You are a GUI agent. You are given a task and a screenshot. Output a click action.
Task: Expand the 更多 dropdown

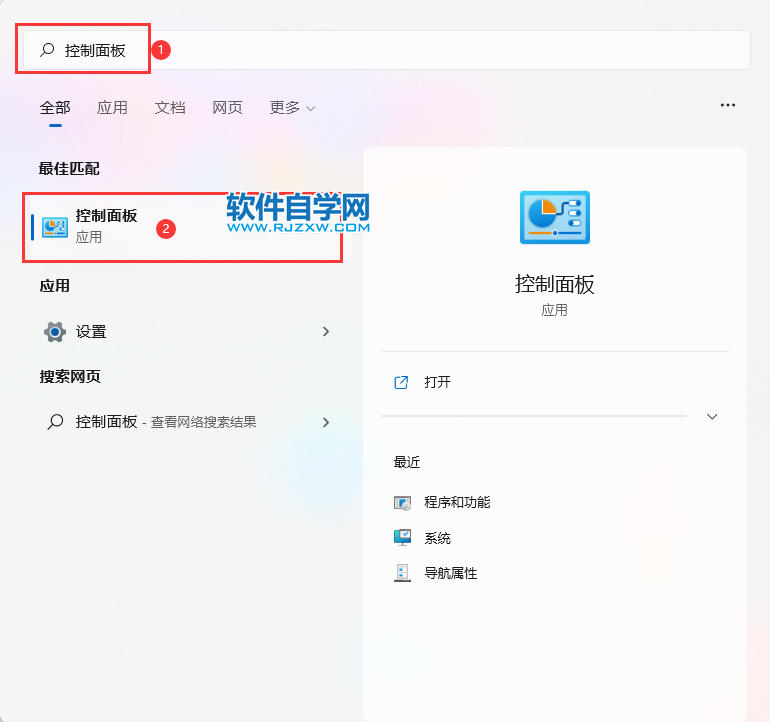292,108
